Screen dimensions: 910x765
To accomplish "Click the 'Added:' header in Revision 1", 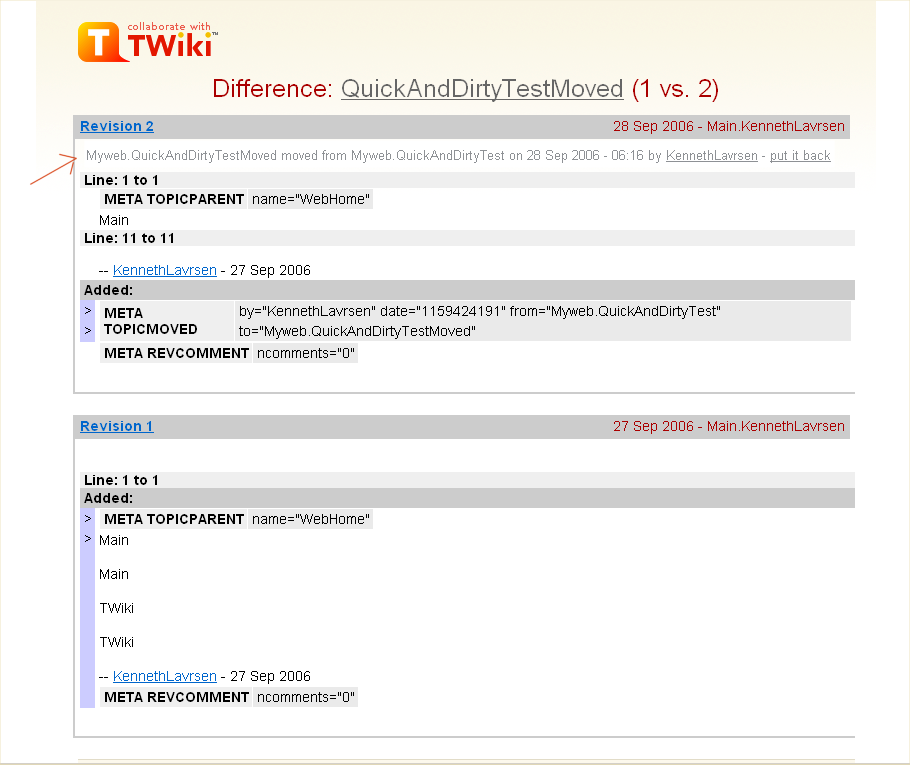I will (108, 498).
